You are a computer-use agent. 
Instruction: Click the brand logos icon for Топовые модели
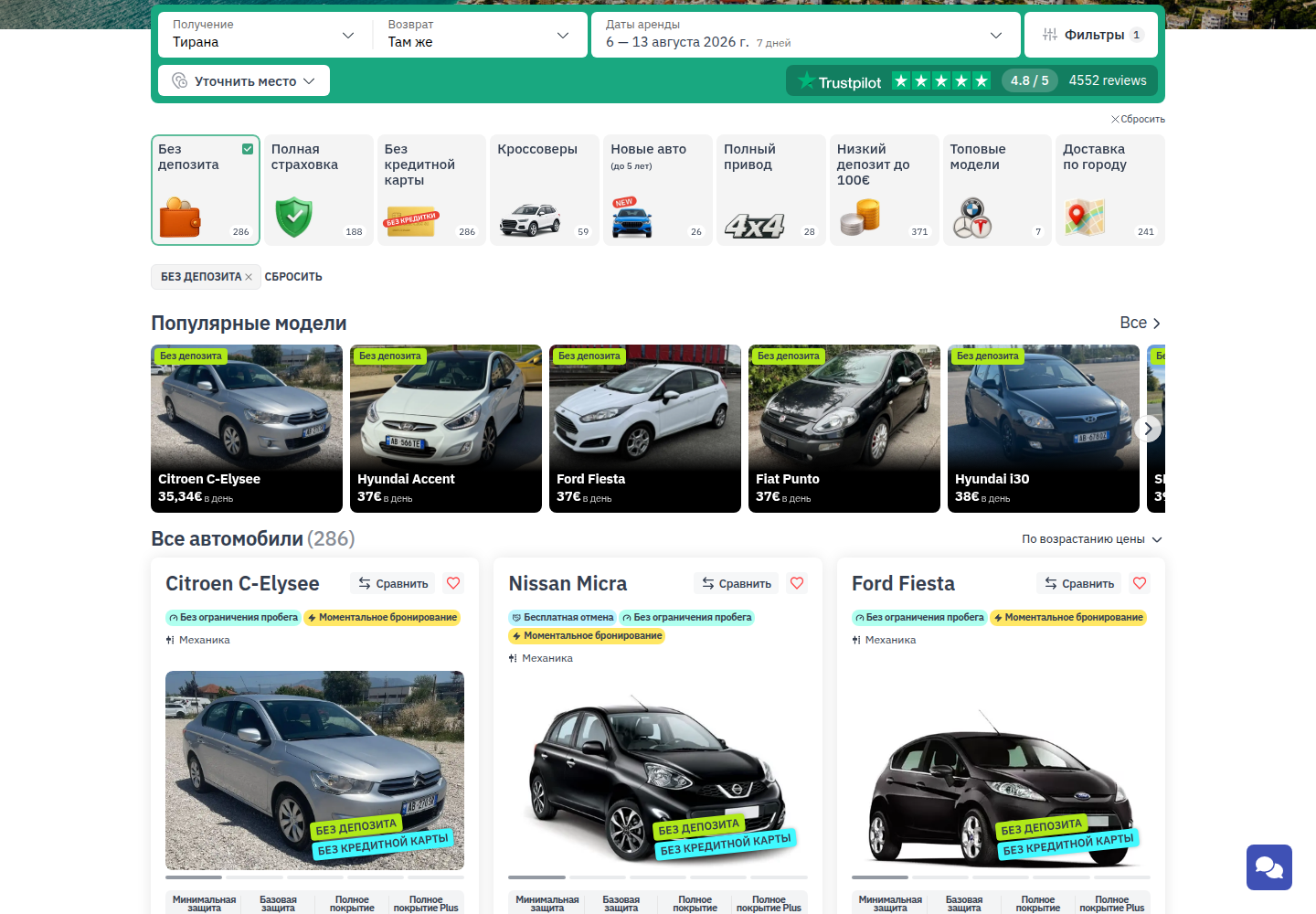(x=972, y=218)
